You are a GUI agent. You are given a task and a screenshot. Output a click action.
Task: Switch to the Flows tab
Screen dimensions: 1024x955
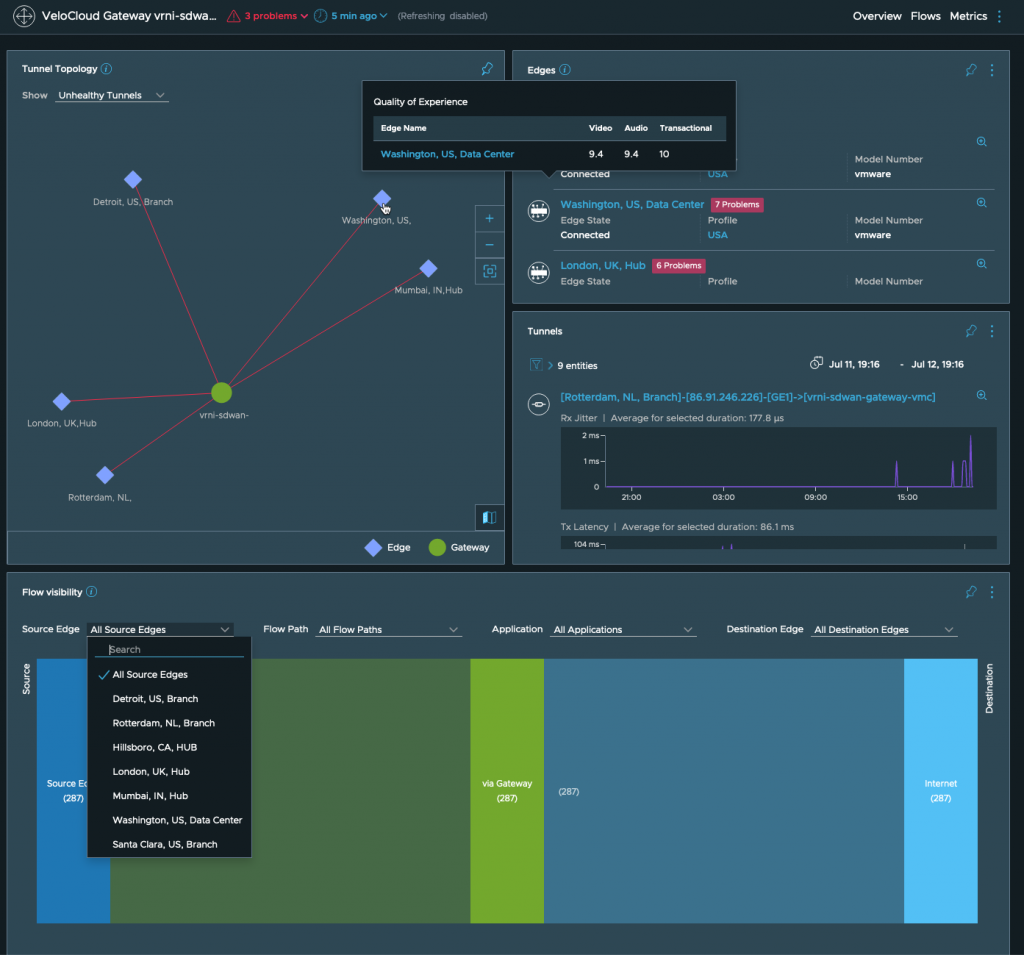(925, 16)
